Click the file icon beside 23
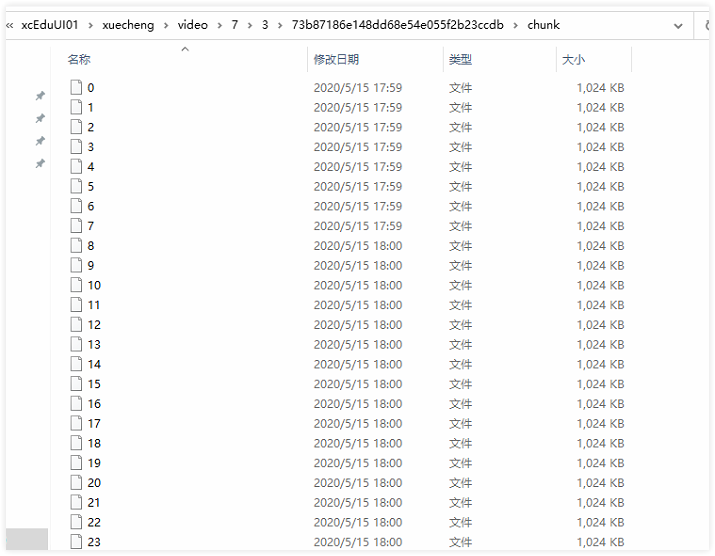Screen dimensions: 715x556 pyautogui.click(x=76, y=542)
